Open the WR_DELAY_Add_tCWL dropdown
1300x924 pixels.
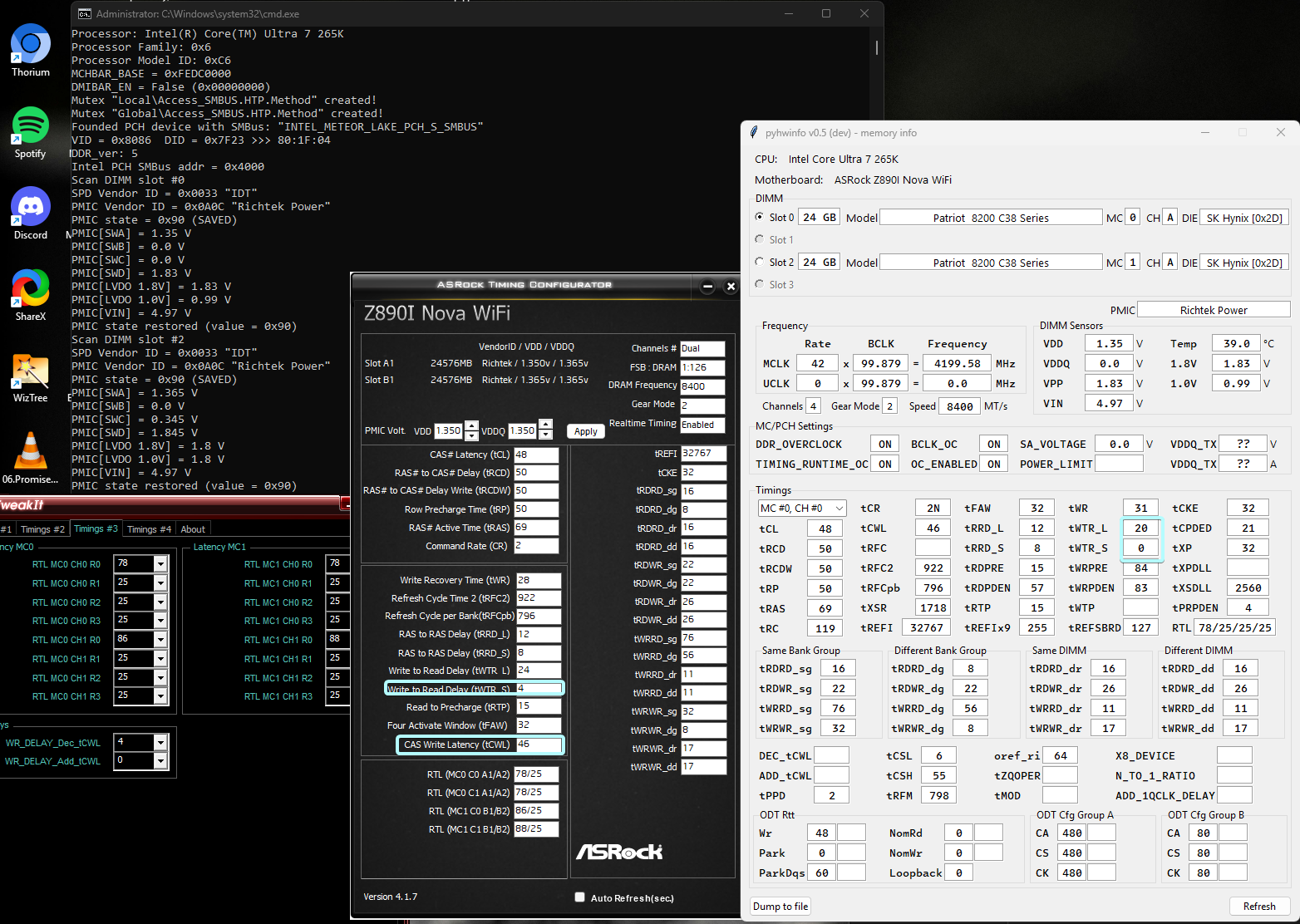[160, 761]
